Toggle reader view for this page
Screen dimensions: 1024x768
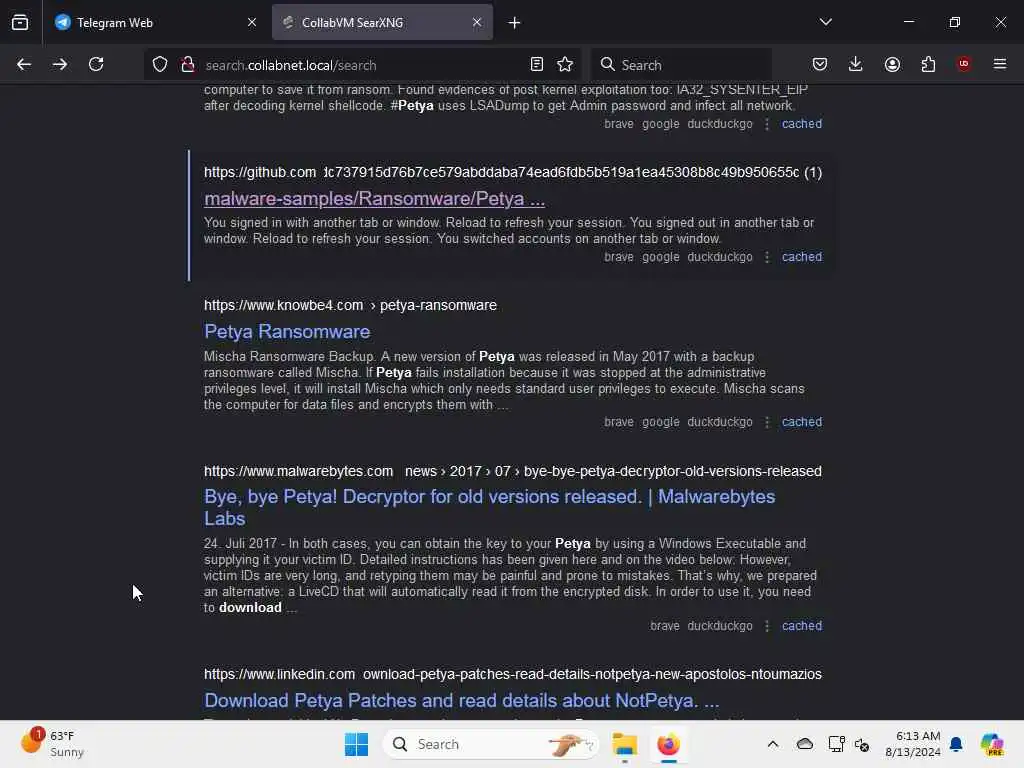pos(537,64)
